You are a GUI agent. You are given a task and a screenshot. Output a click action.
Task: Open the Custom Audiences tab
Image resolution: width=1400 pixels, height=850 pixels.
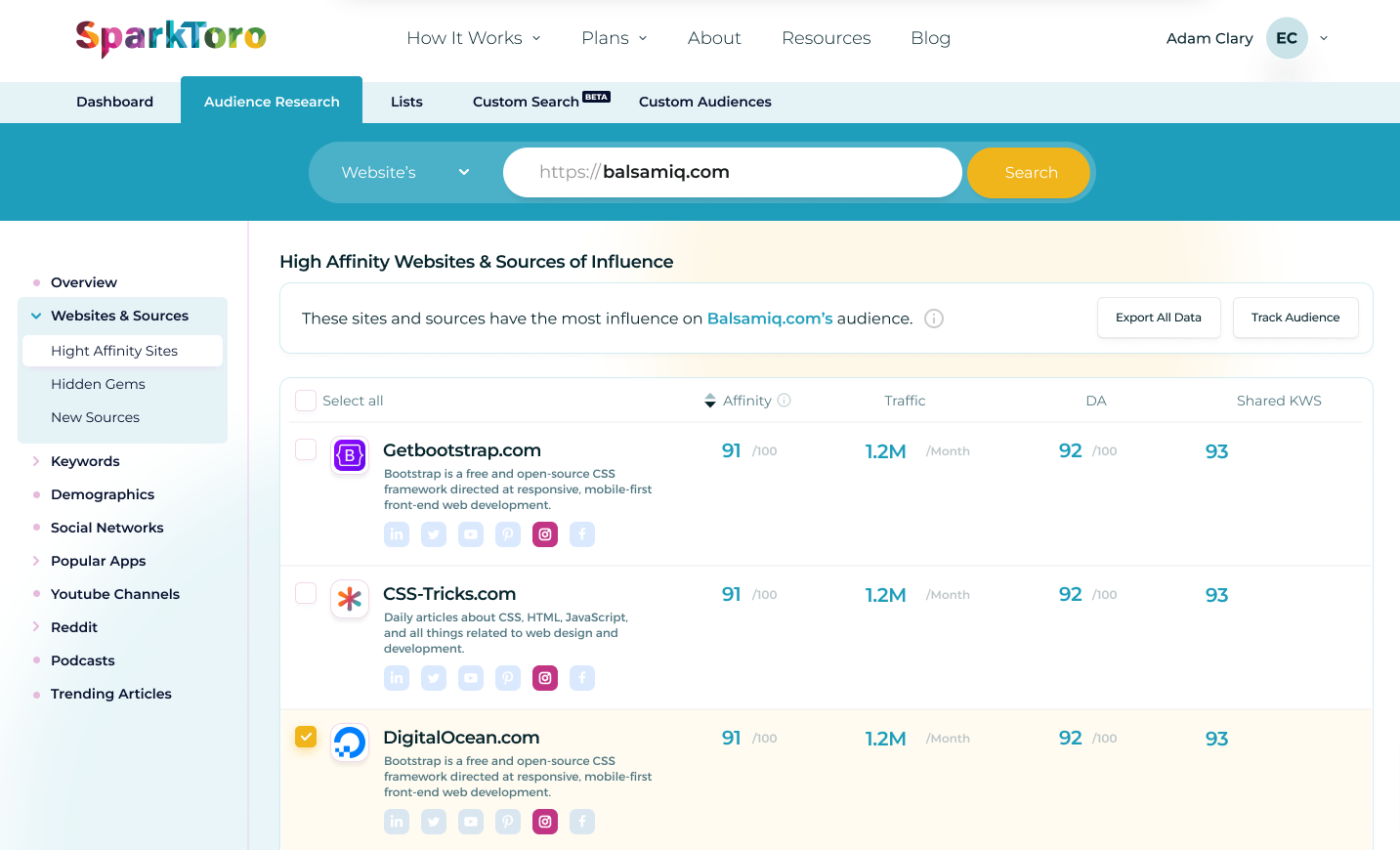pyautogui.click(x=705, y=102)
